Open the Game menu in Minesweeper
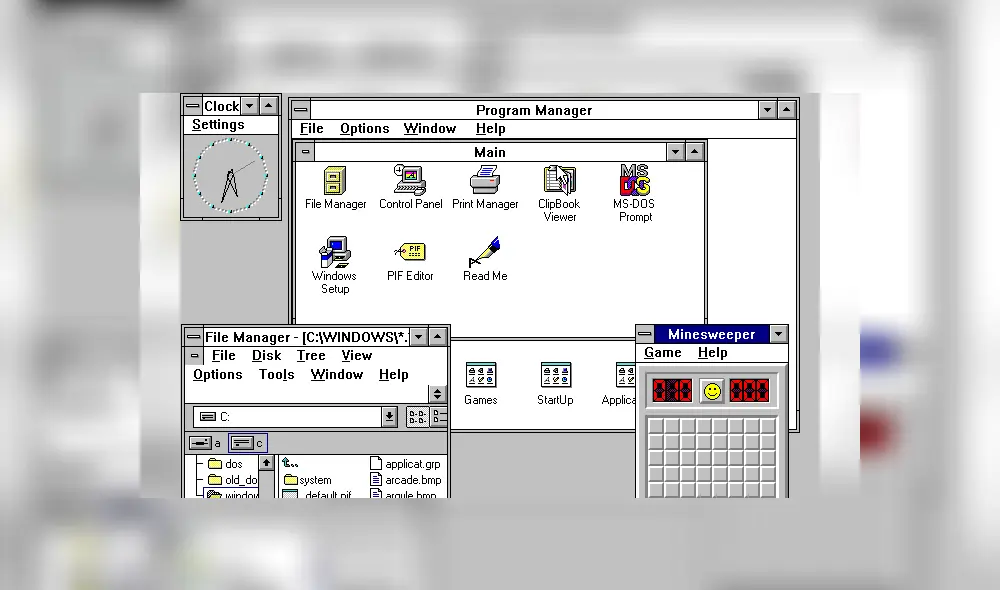The height and width of the screenshot is (590, 1000). coord(663,353)
